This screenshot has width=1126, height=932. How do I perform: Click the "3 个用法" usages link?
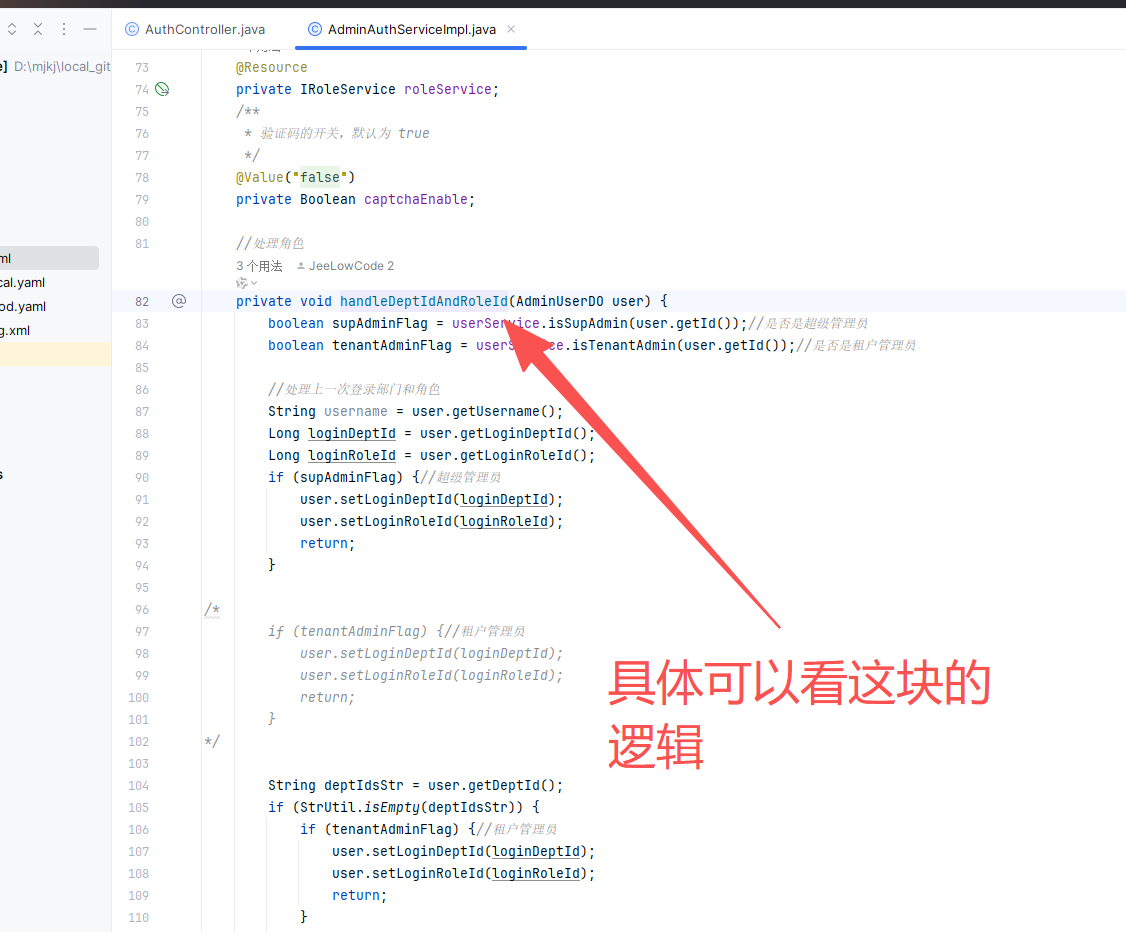point(259,266)
